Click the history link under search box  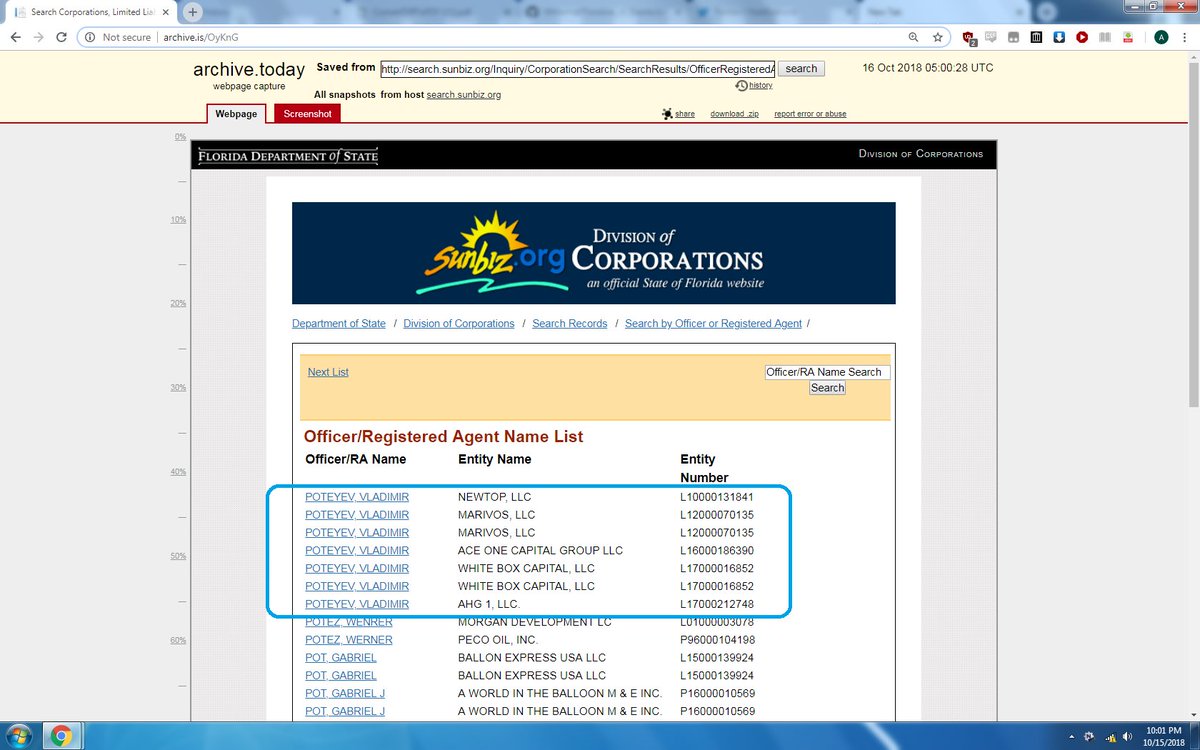point(760,86)
